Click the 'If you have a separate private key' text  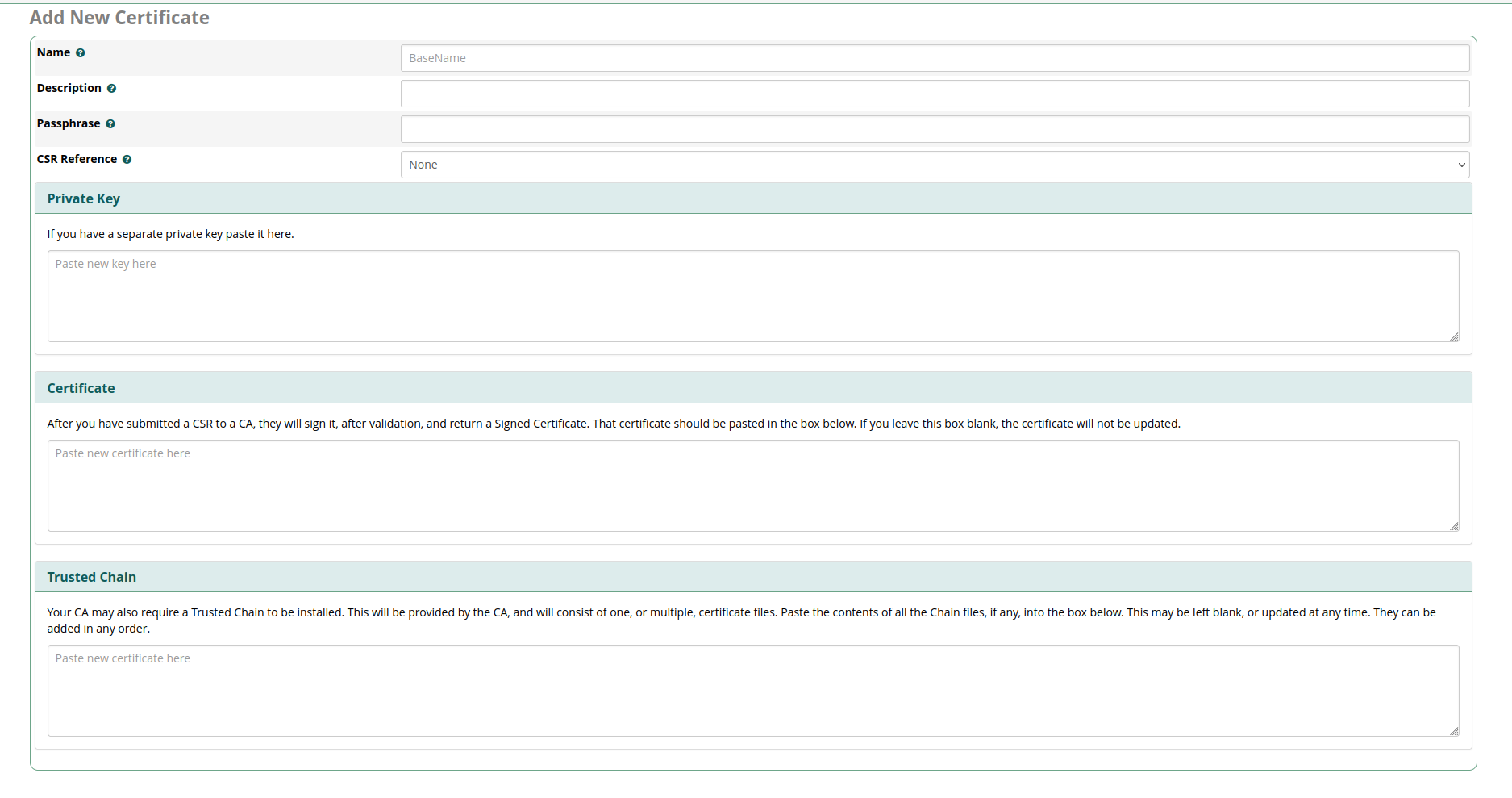tap(170, 234)
